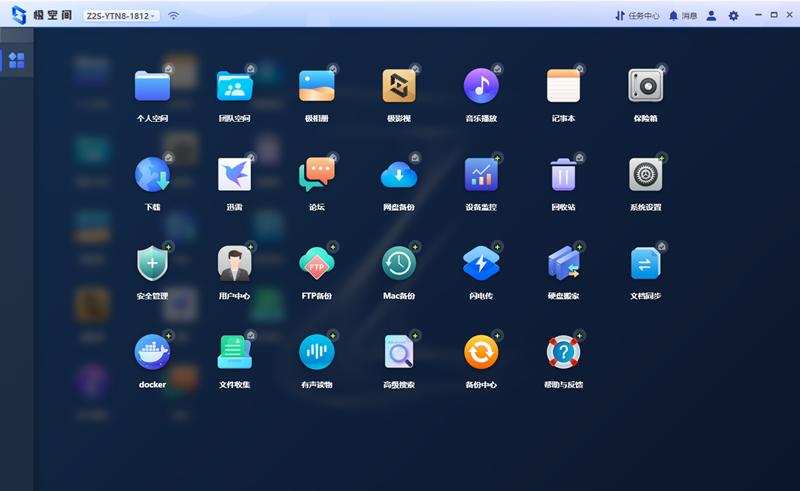The height and width of the screenshot is (491, 800).
Task: Open the gear settings menu in title bar
Action: (733, 16)
